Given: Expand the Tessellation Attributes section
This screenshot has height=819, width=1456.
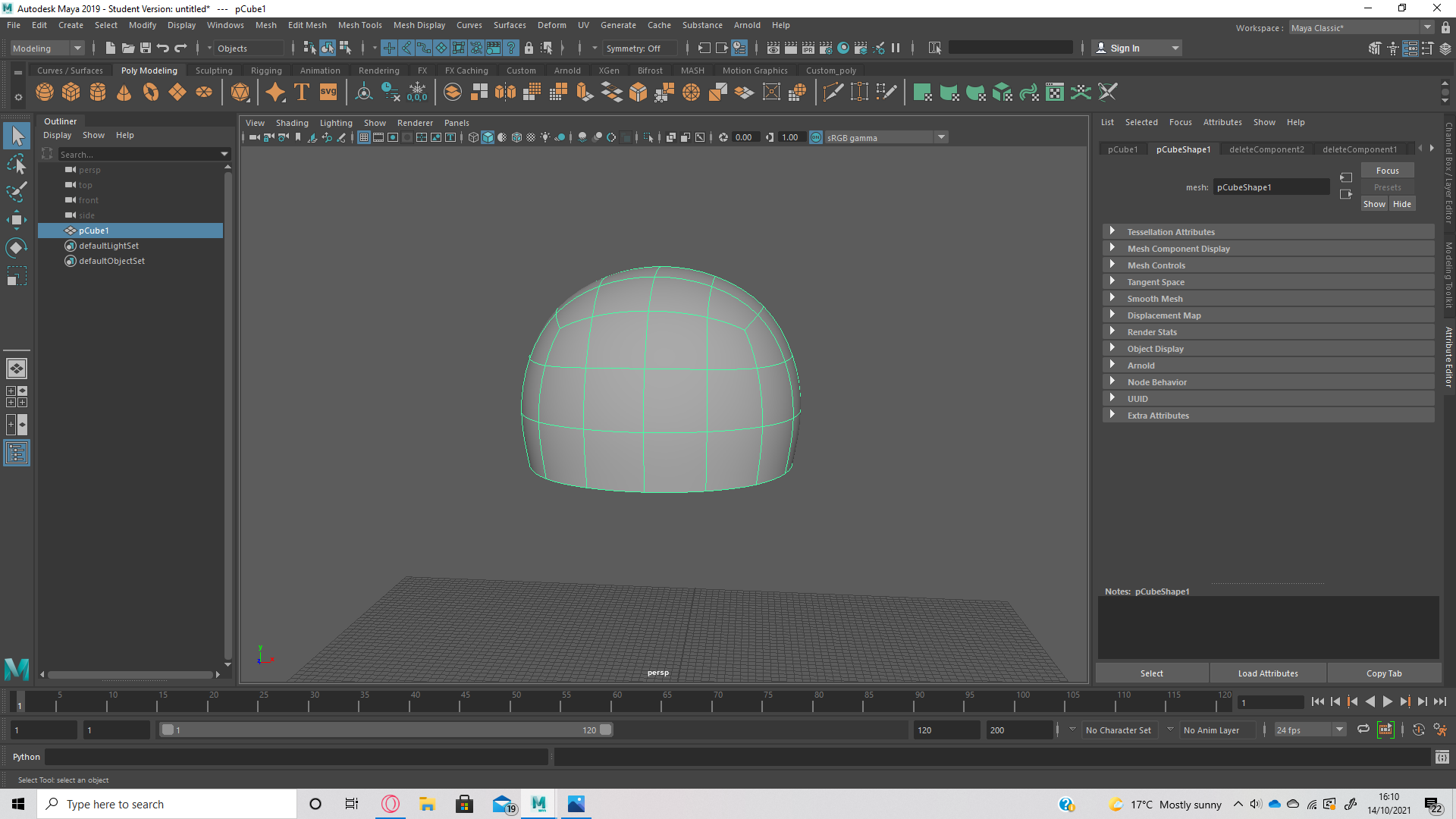Looking at the screenshot, I should (x=1170, y=232).
